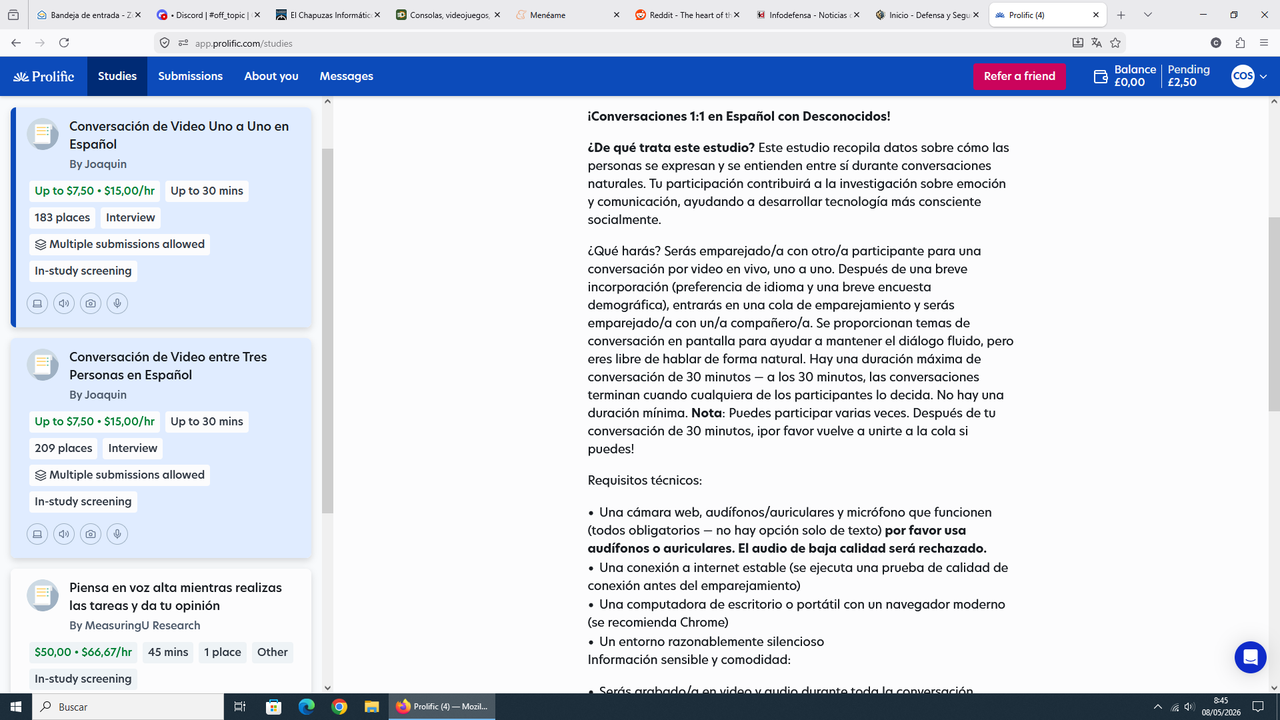
Task: Click the microphone icon on Uno a Uno card
Action: (117, 303)
